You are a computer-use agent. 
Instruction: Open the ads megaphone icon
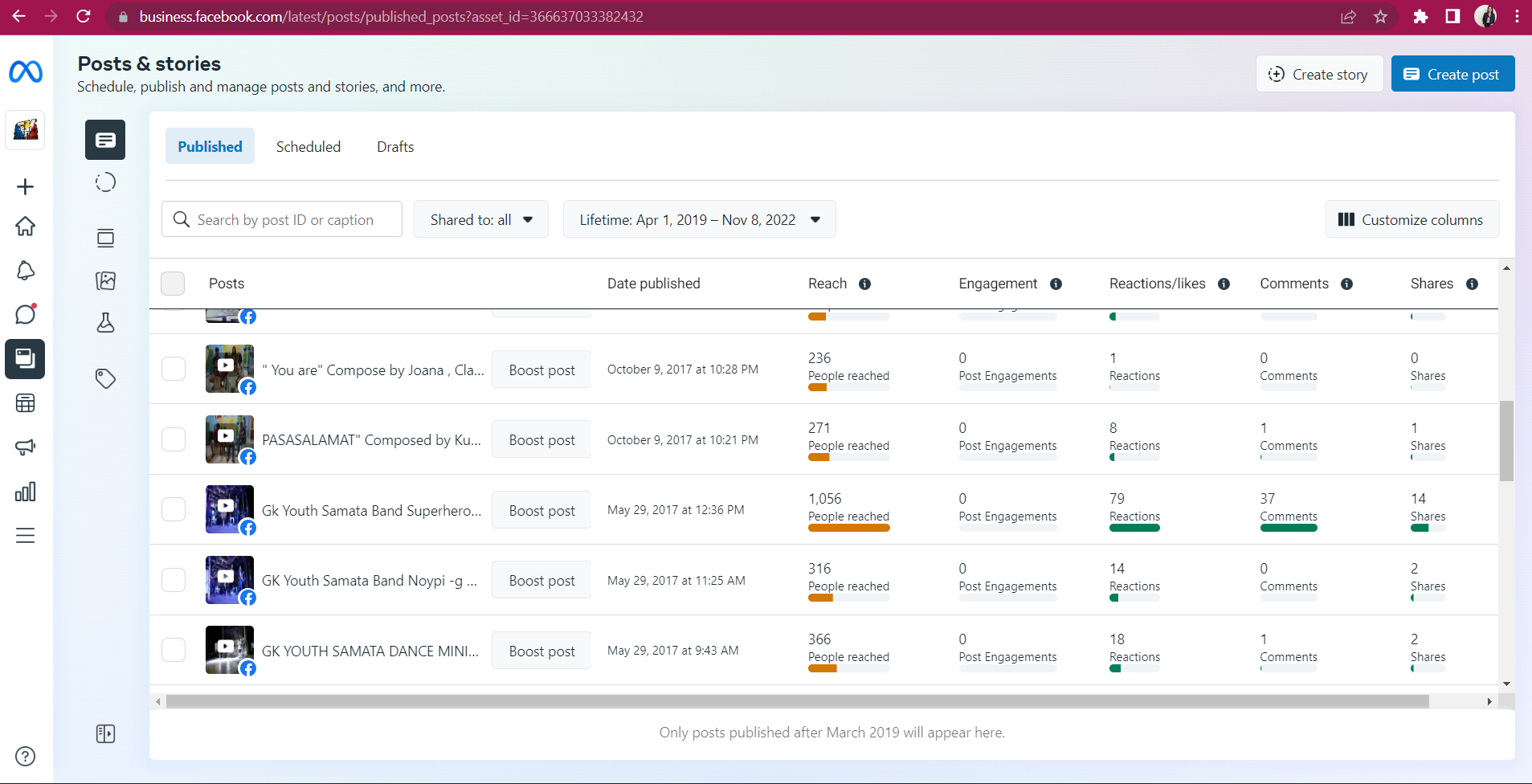pos(26,447)
